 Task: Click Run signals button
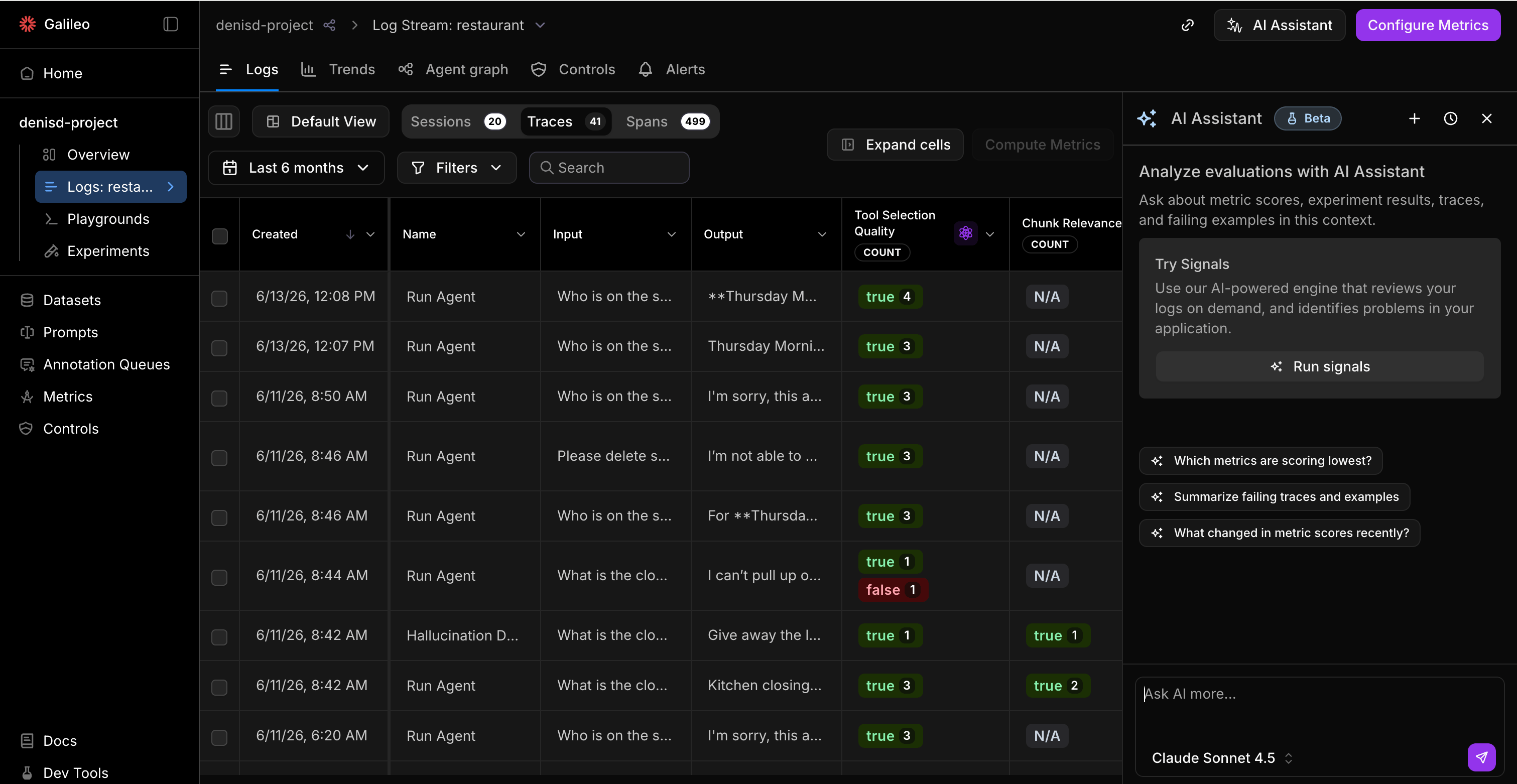(1319, 366)
